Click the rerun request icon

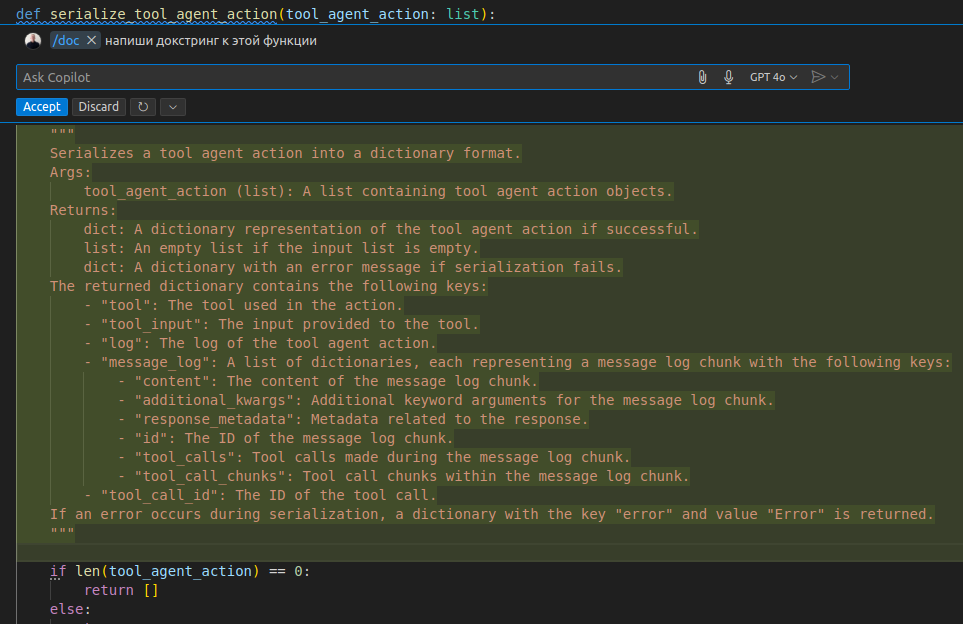(x=143, y=107)
